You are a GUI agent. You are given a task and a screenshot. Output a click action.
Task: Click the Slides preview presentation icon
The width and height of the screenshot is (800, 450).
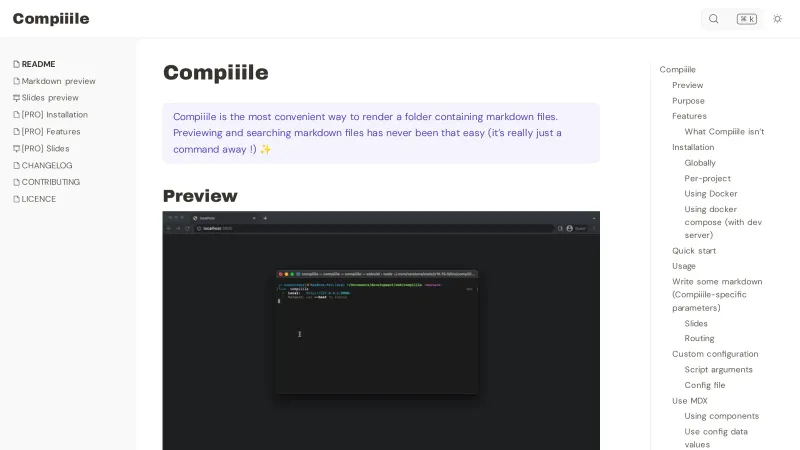(16, 98)
